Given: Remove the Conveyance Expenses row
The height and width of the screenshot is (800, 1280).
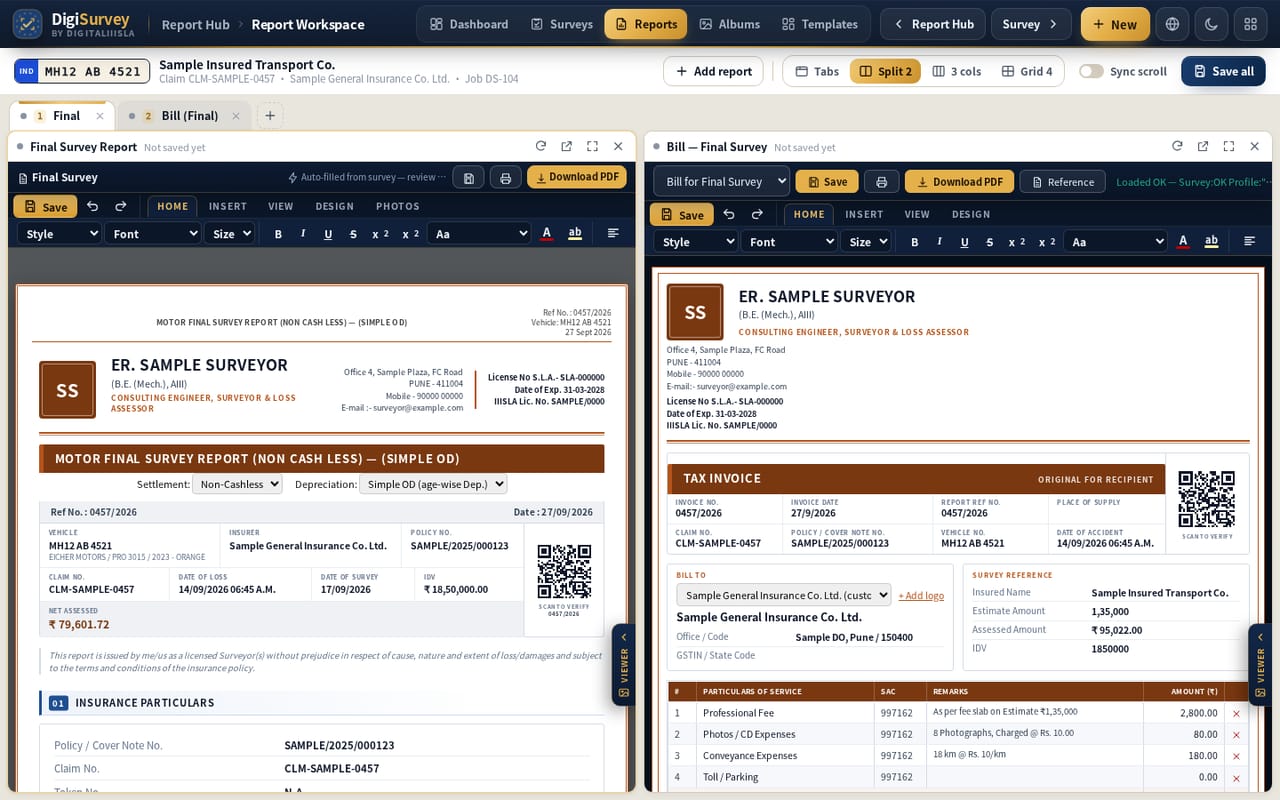Looking at the screenshot, I should coord(1236,756).
